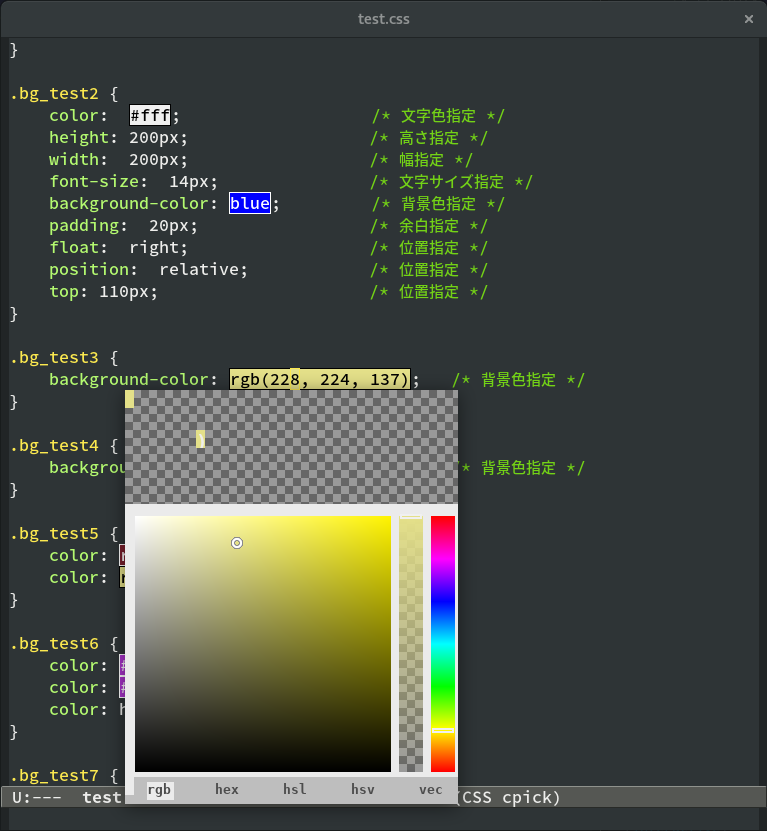Click the 余白指定 comment
This screenshot has width=767, height=831.
428,226
